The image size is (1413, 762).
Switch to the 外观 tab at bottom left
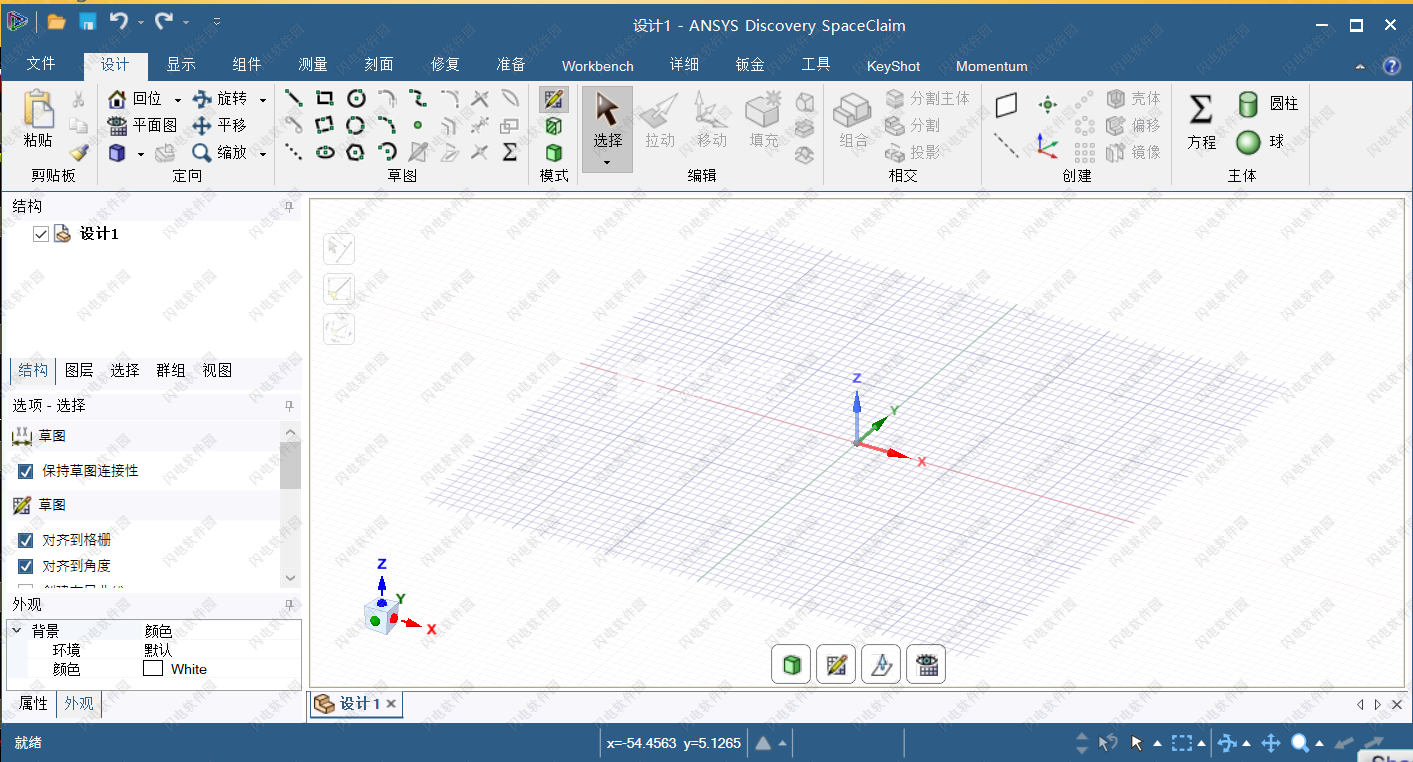pyautogui.click(x=79, y=704)
